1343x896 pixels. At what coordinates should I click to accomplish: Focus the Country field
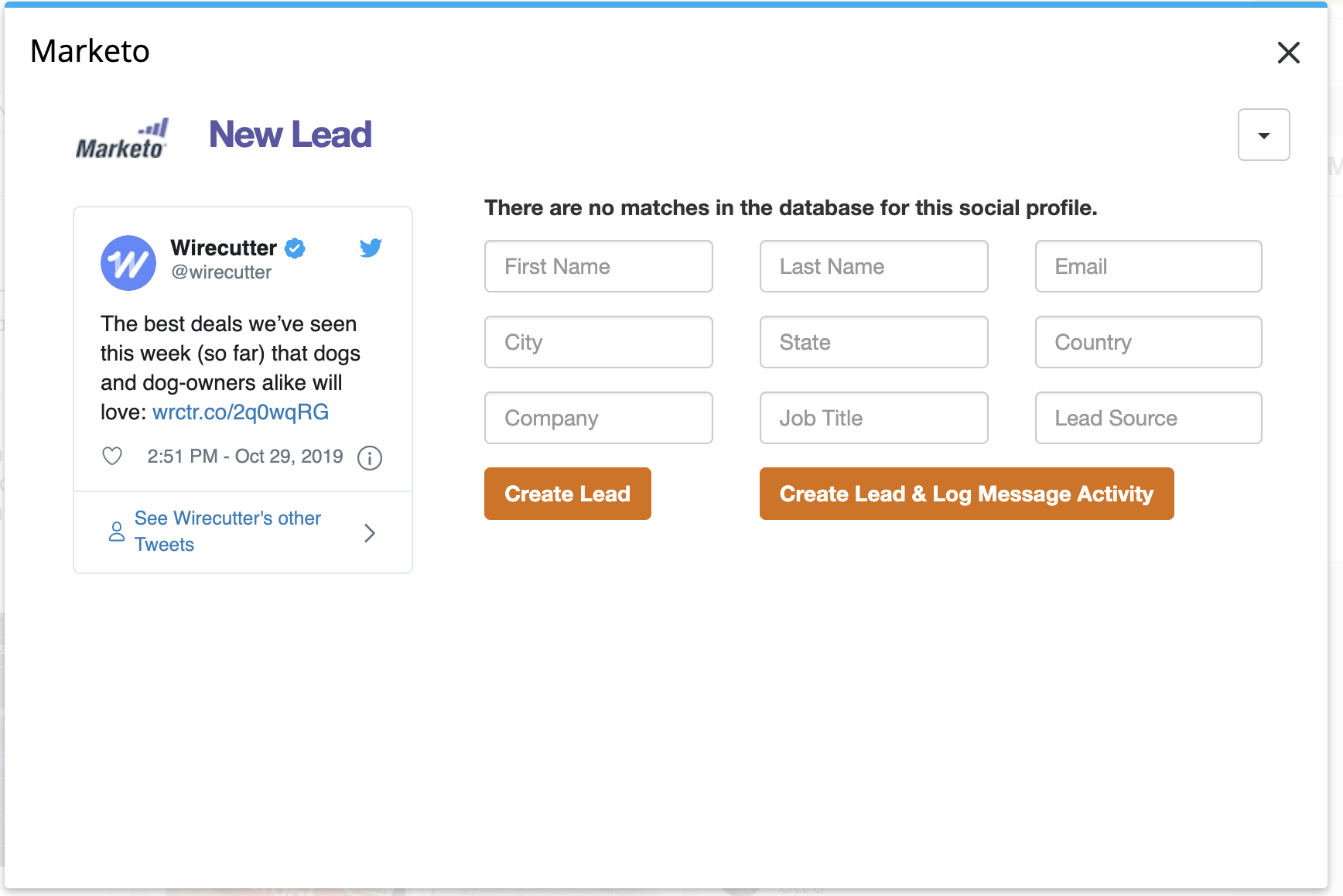tap(1148, 342)
